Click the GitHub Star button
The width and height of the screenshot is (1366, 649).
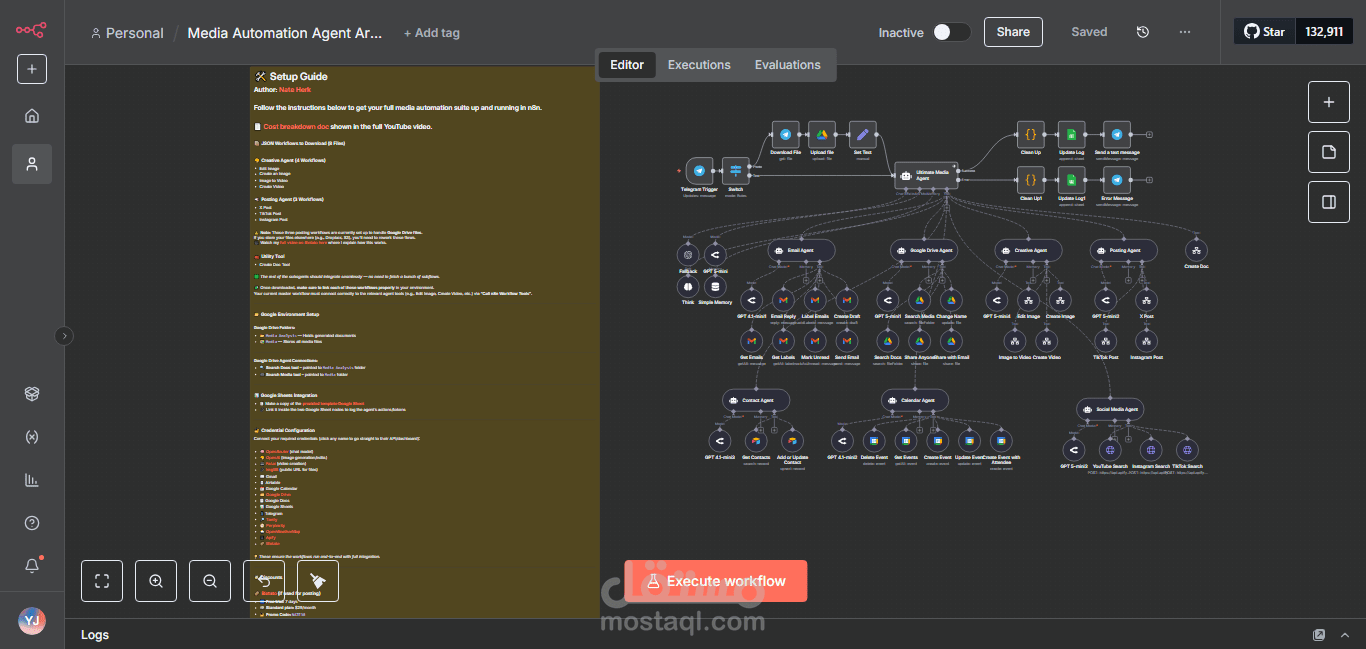click(x=1264, y=32)
